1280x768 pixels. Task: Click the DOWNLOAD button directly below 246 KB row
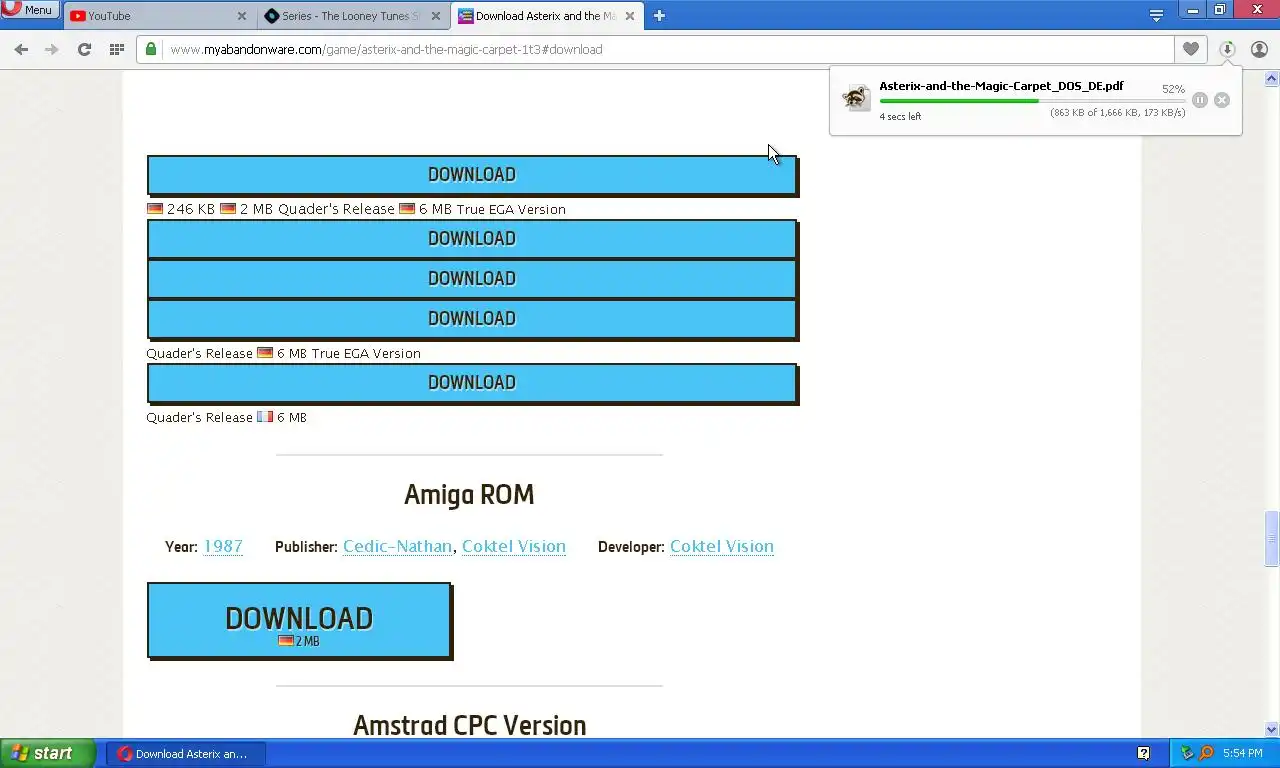472,239
